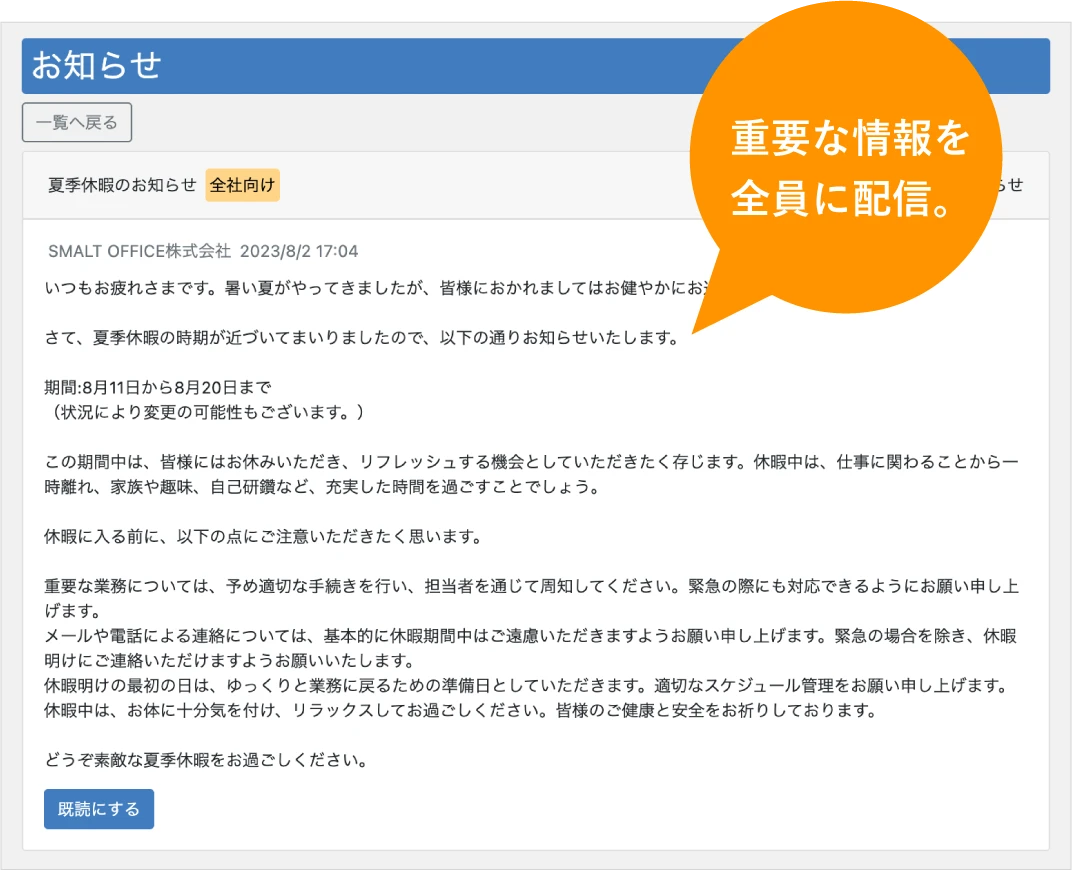The height and width of the screenshot is (870, 1072).
Task: Open the 夏季休暇のお知らせ notice title
Action: [122, 185]
